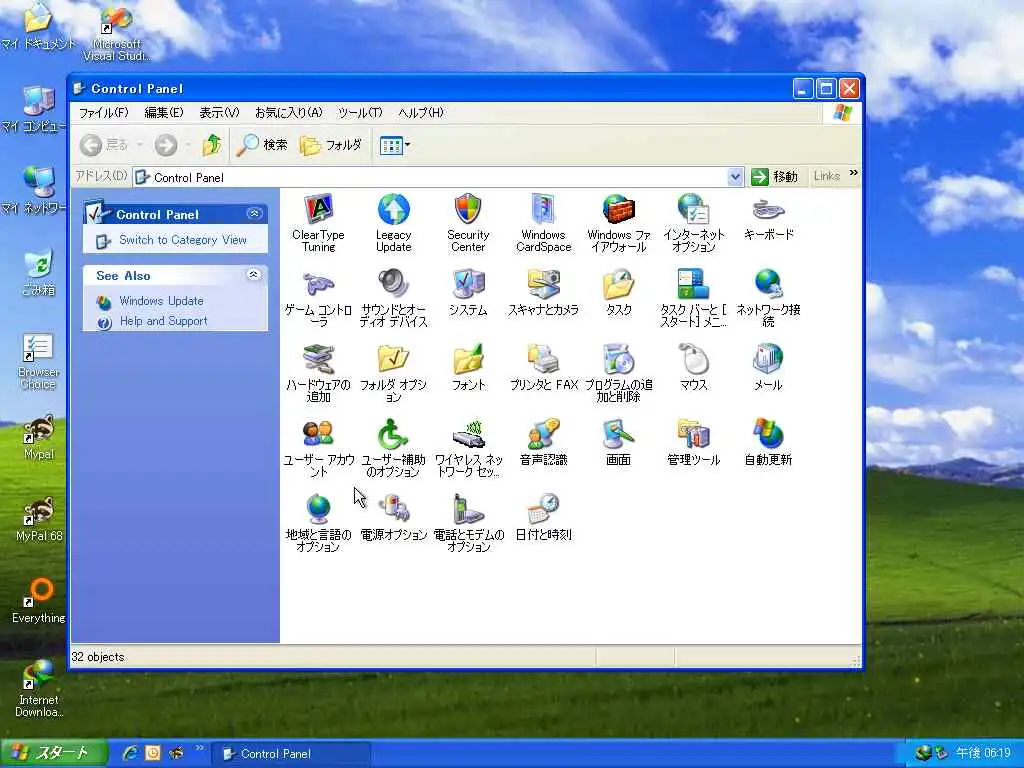1024x768 pixels.
Task: Open Printers and Faxes (プリンタと FAX)
Action: click(x=543, y=367)
